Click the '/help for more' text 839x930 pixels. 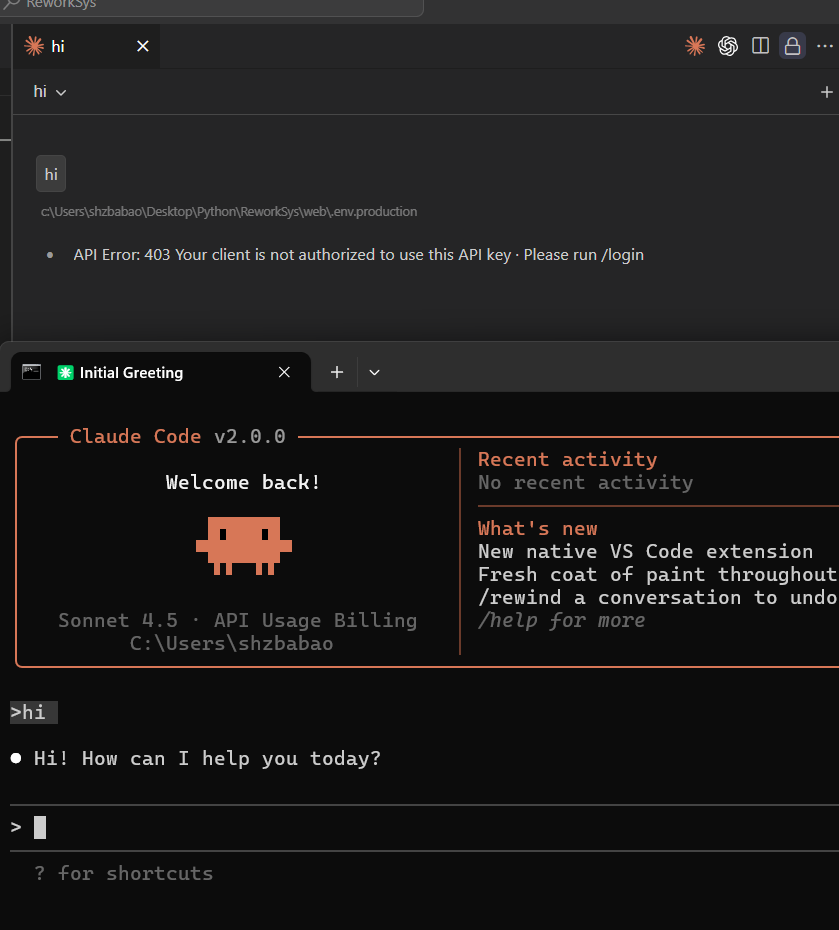click(x=561, y=620)
